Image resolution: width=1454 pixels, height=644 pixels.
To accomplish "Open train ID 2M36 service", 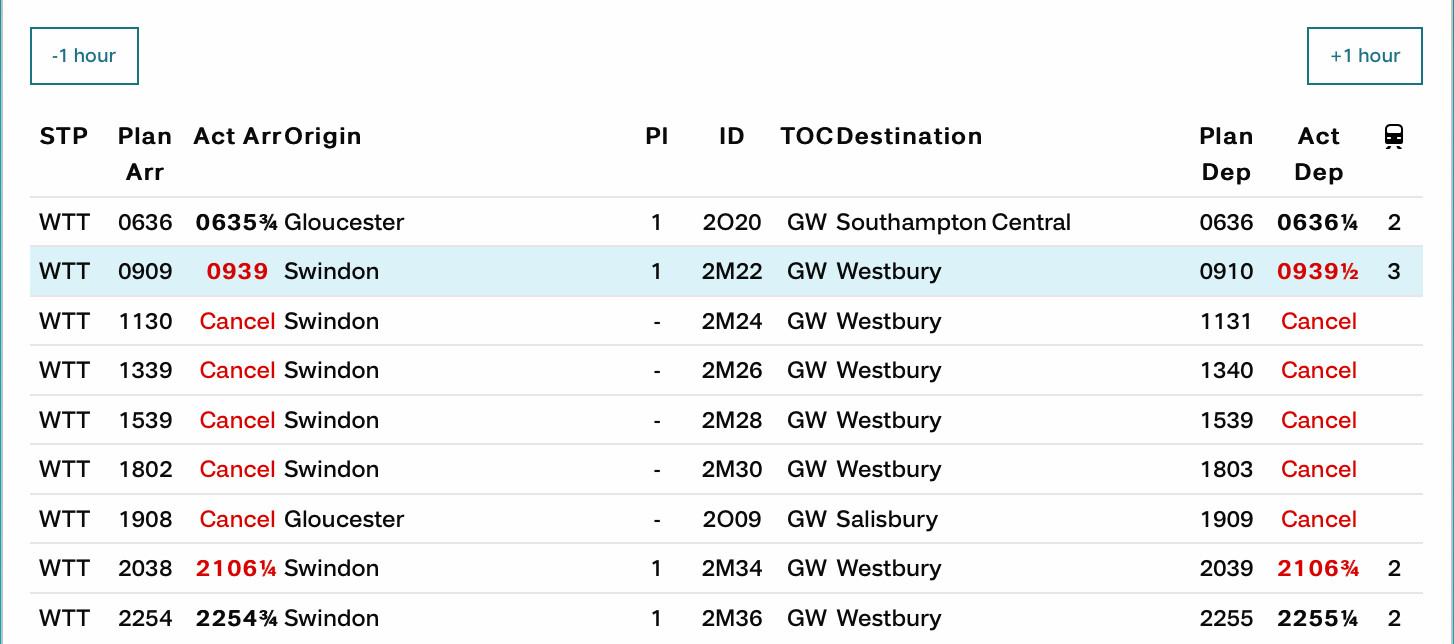I will 732,618.
